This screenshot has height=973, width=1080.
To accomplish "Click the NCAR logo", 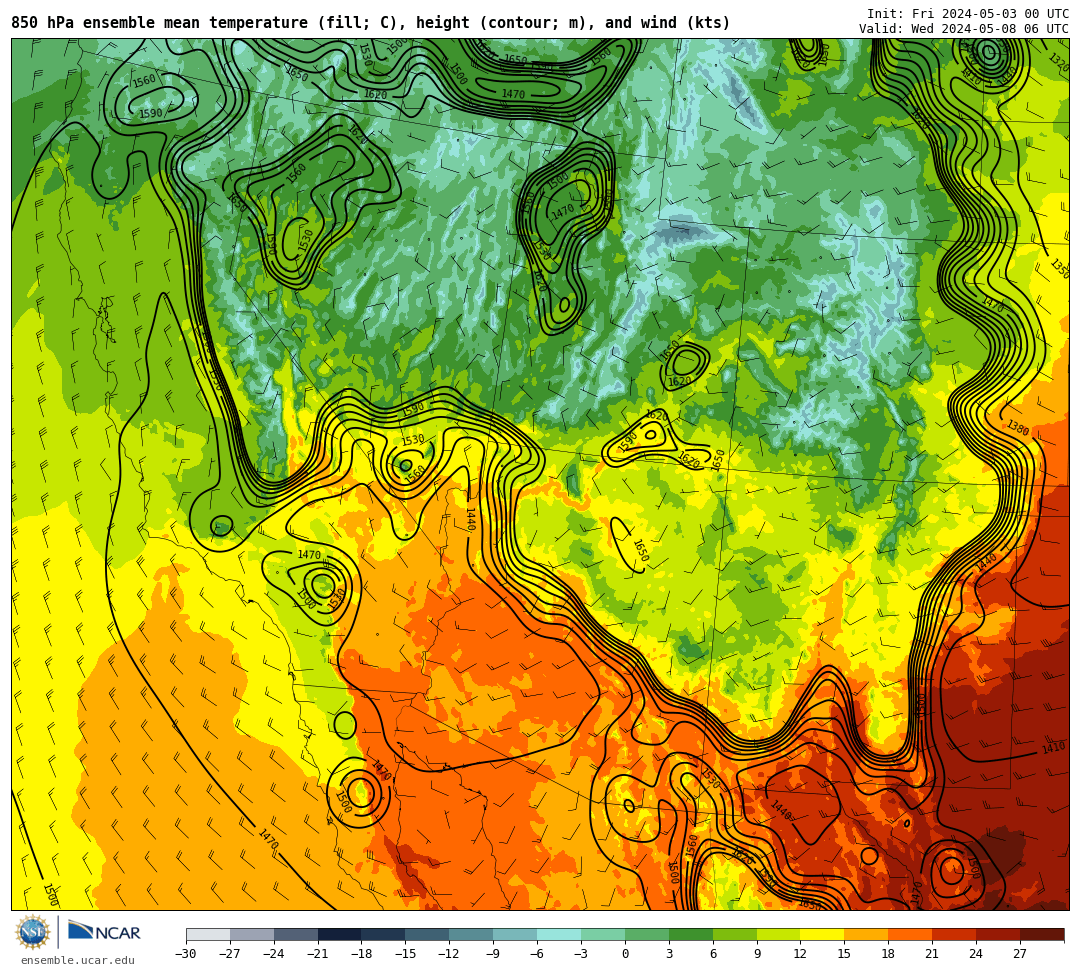I will 104,932.
